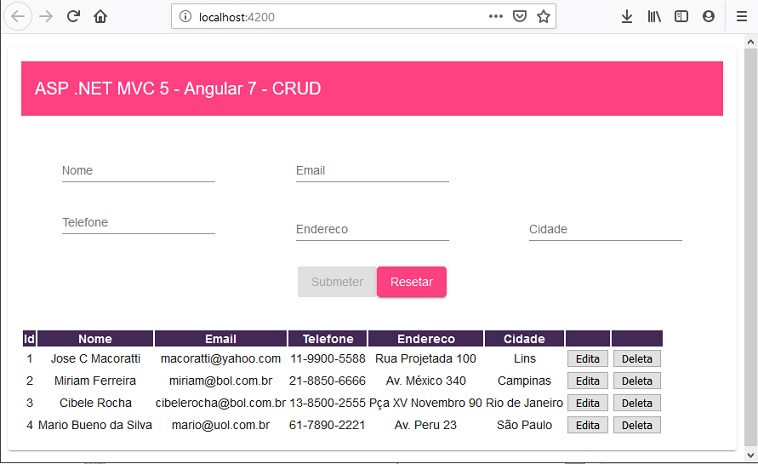
Task: Focus the Email input field
Action: point(372,171)
